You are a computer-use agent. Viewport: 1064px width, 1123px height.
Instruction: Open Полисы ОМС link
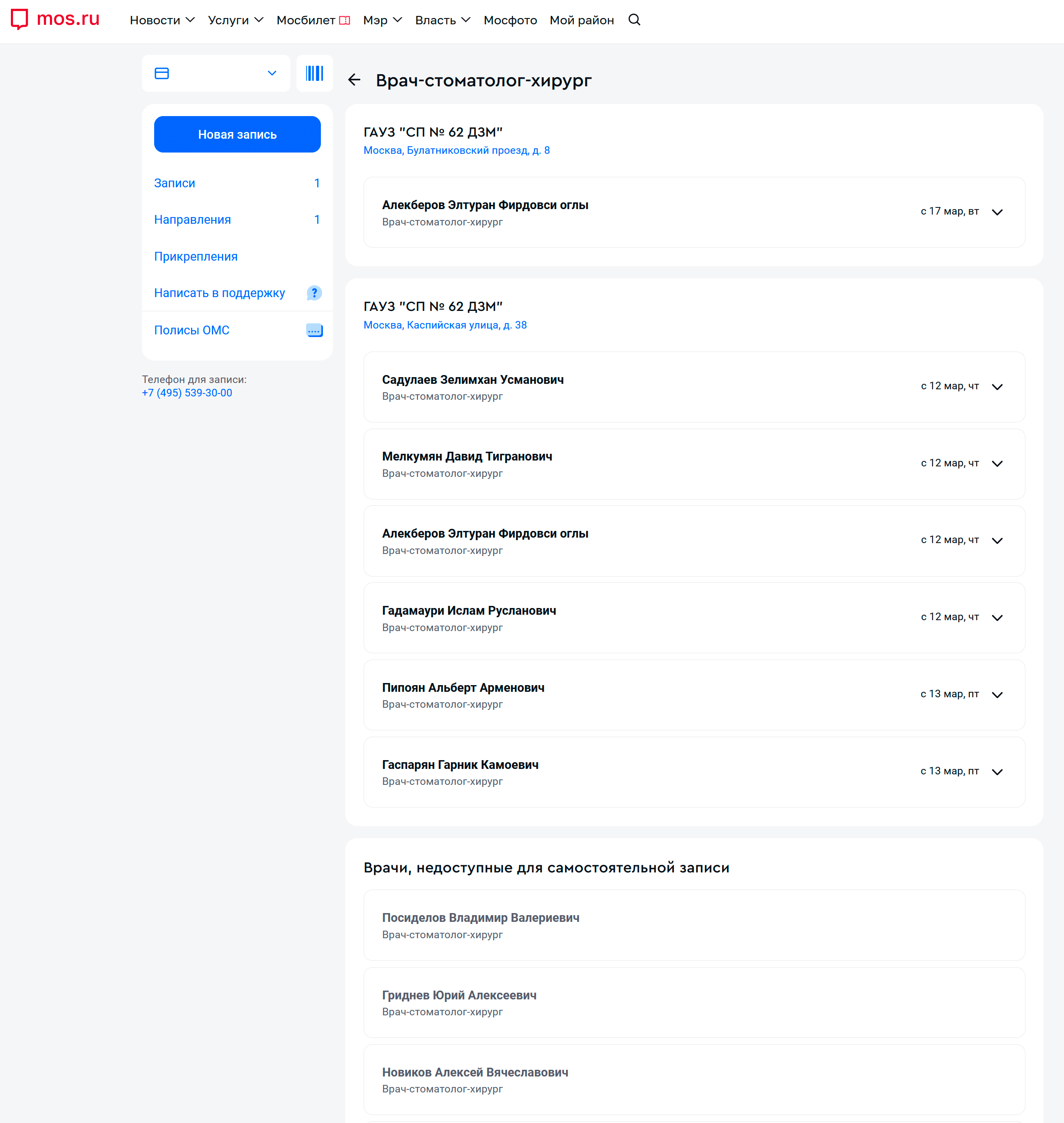[192, 330]
